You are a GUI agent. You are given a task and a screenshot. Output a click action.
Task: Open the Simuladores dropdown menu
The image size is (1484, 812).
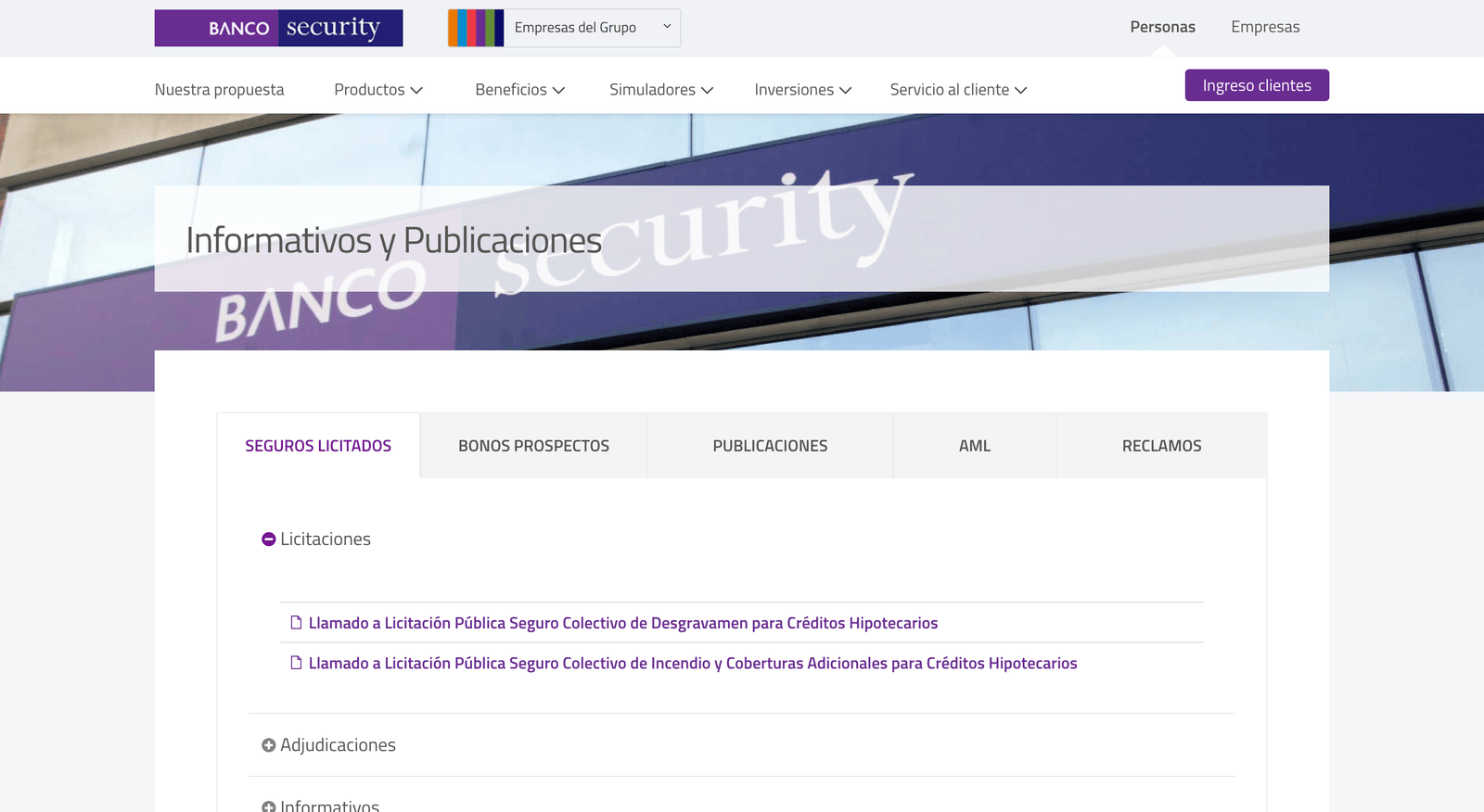(661, 90)
